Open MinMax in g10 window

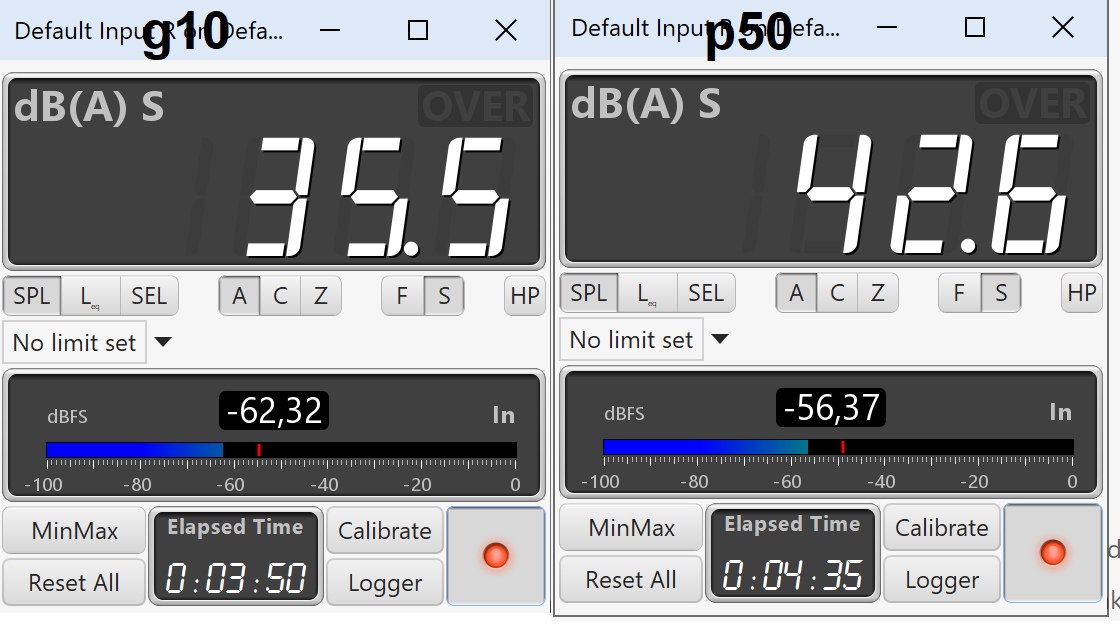[x=74, y=530]
